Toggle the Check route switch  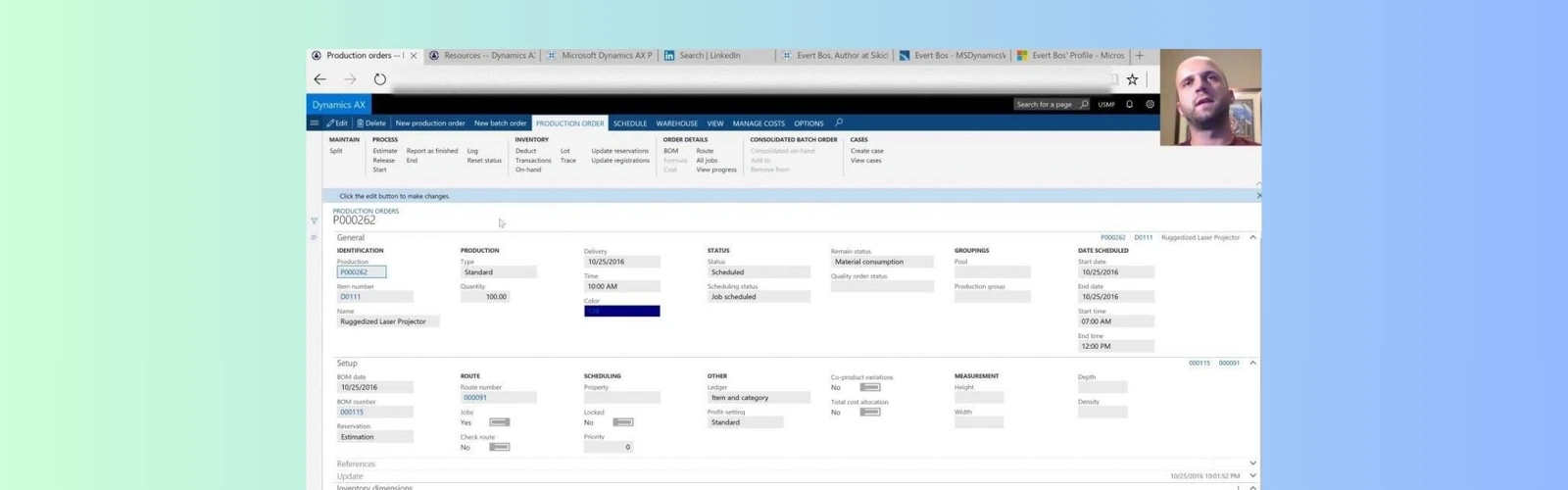pos(500,447)
